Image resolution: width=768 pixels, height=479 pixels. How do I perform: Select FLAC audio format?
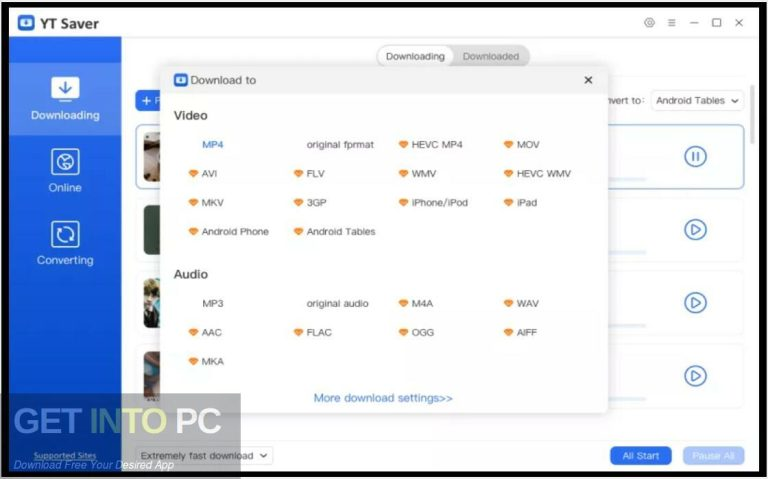click(312, 332)
